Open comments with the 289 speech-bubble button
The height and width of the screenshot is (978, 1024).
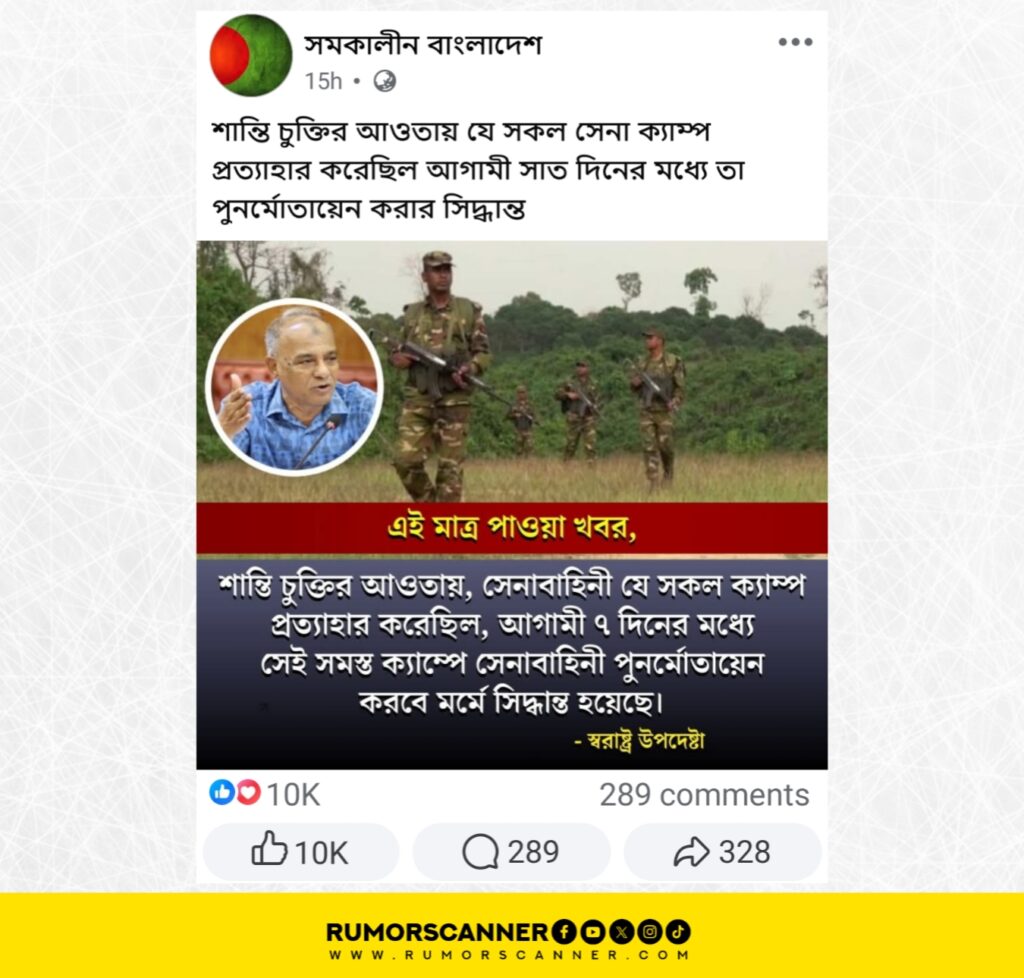[511, 851]
